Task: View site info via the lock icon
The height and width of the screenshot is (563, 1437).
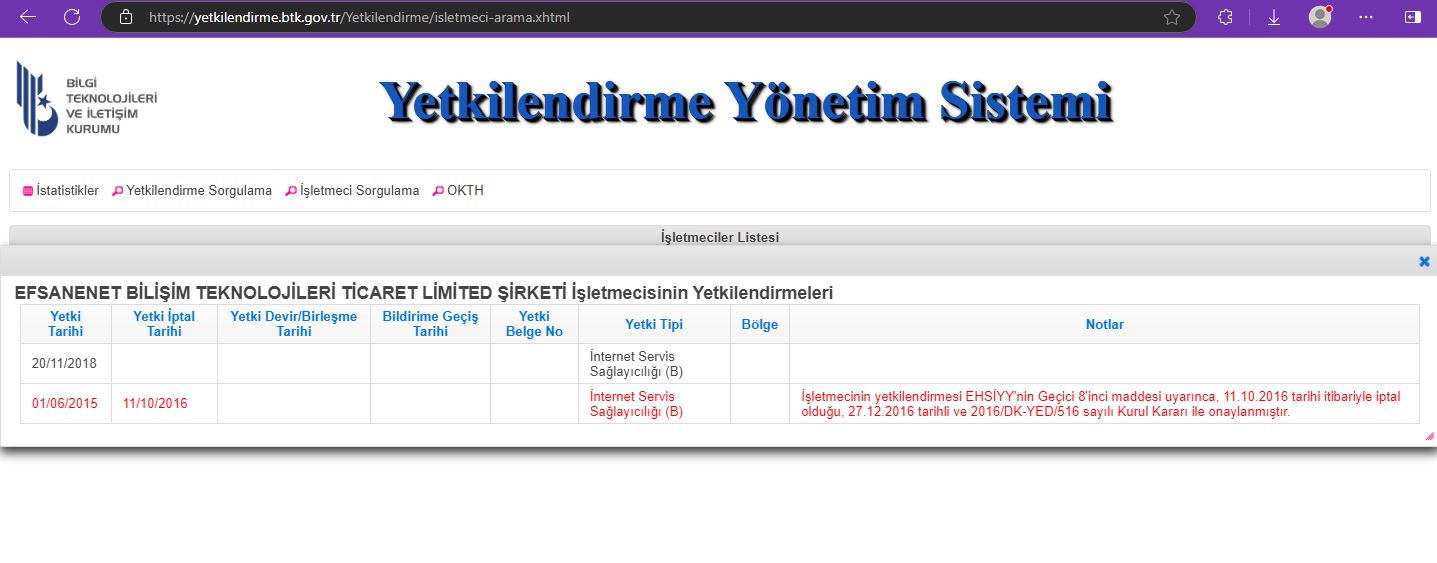Action: point(125,17)
